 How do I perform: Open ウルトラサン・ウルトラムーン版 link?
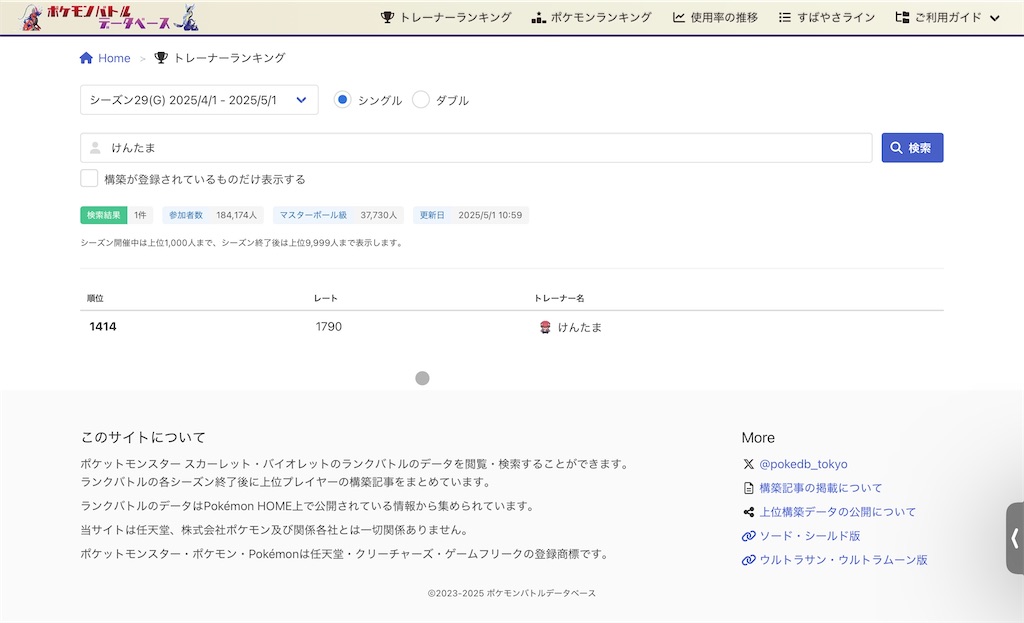pyautogui.click(x=843, y=560)
